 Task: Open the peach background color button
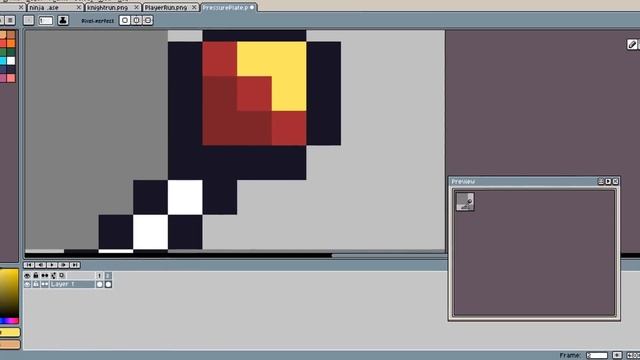click(10, 344)
